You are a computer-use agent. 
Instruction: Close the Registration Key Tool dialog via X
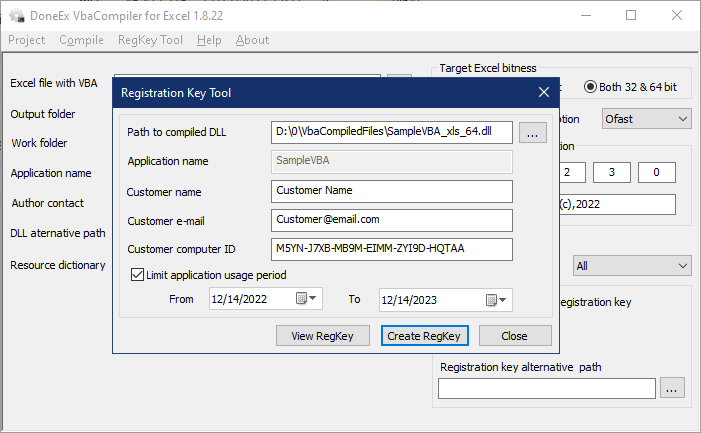(544, 92)
